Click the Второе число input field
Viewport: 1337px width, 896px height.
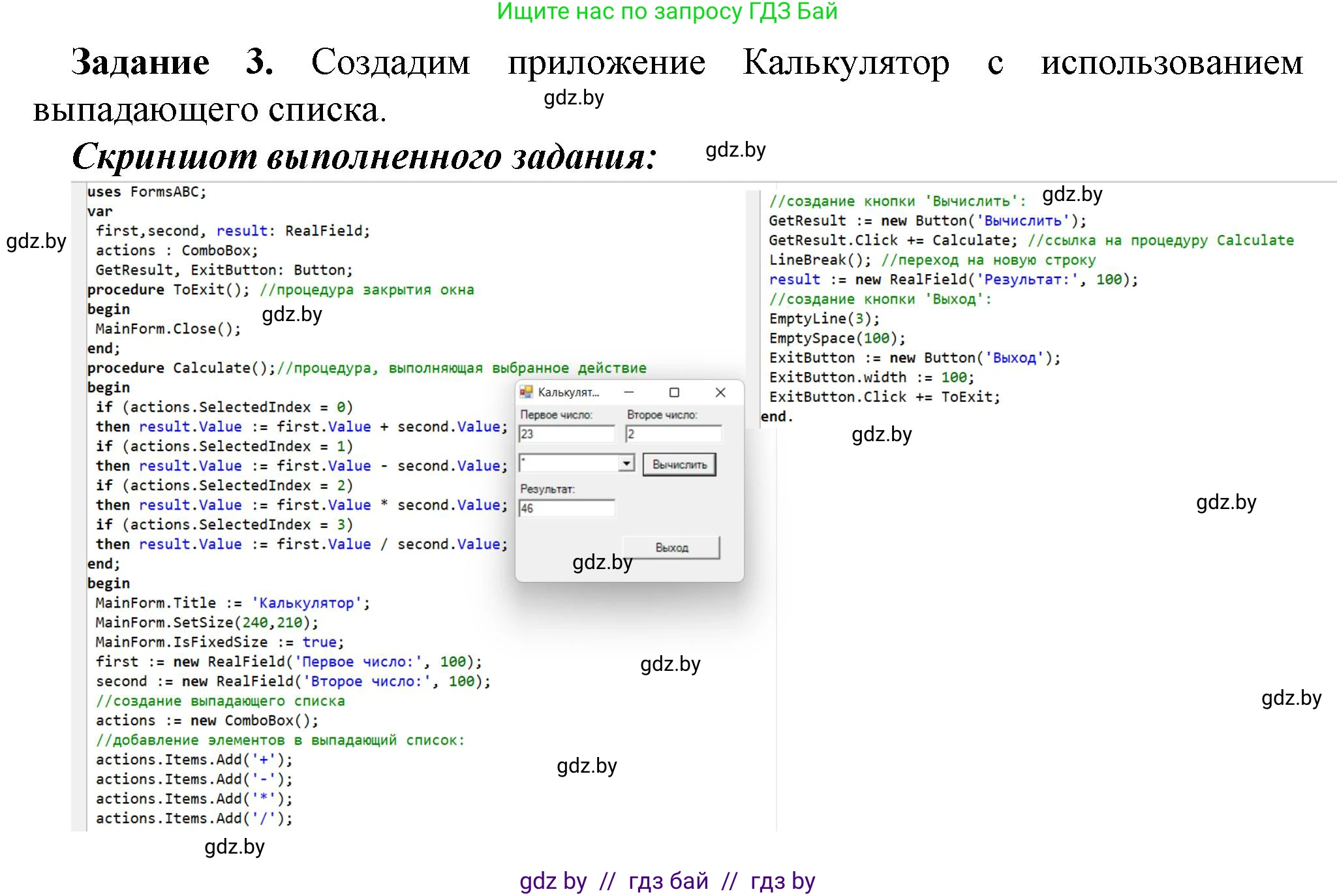click(673, 434)
